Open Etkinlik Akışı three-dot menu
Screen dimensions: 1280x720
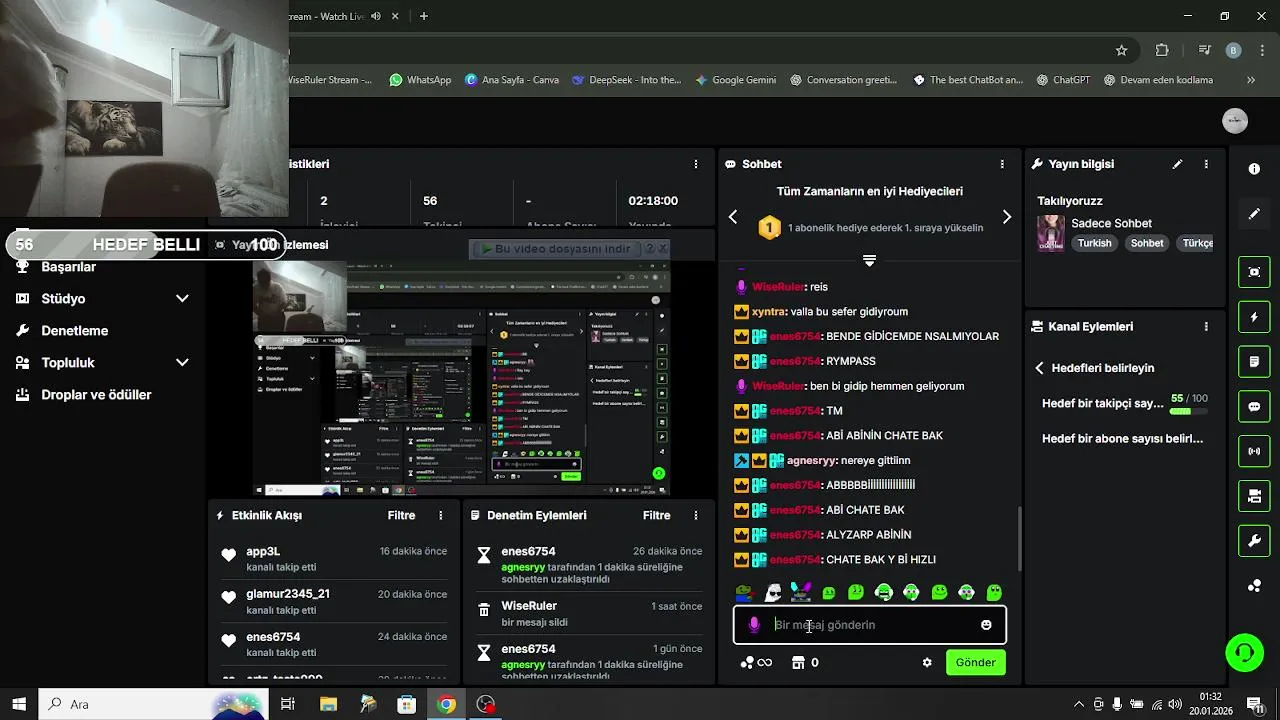click(441, 515)
